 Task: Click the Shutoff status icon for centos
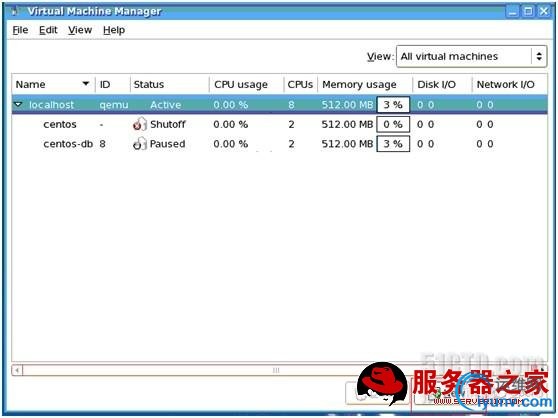pyautogui.click(x=140, y=124)
